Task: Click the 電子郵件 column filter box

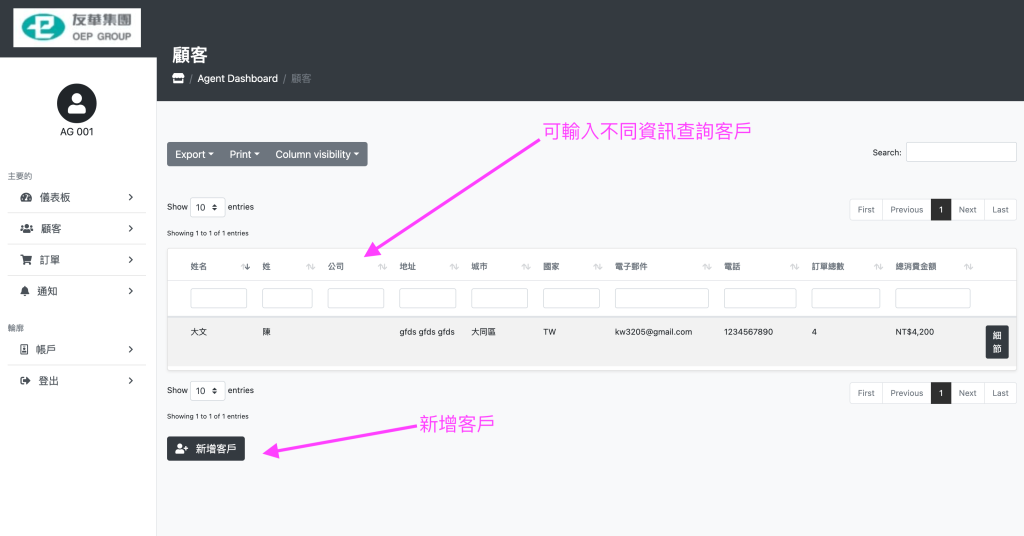Action: [661, 298]
